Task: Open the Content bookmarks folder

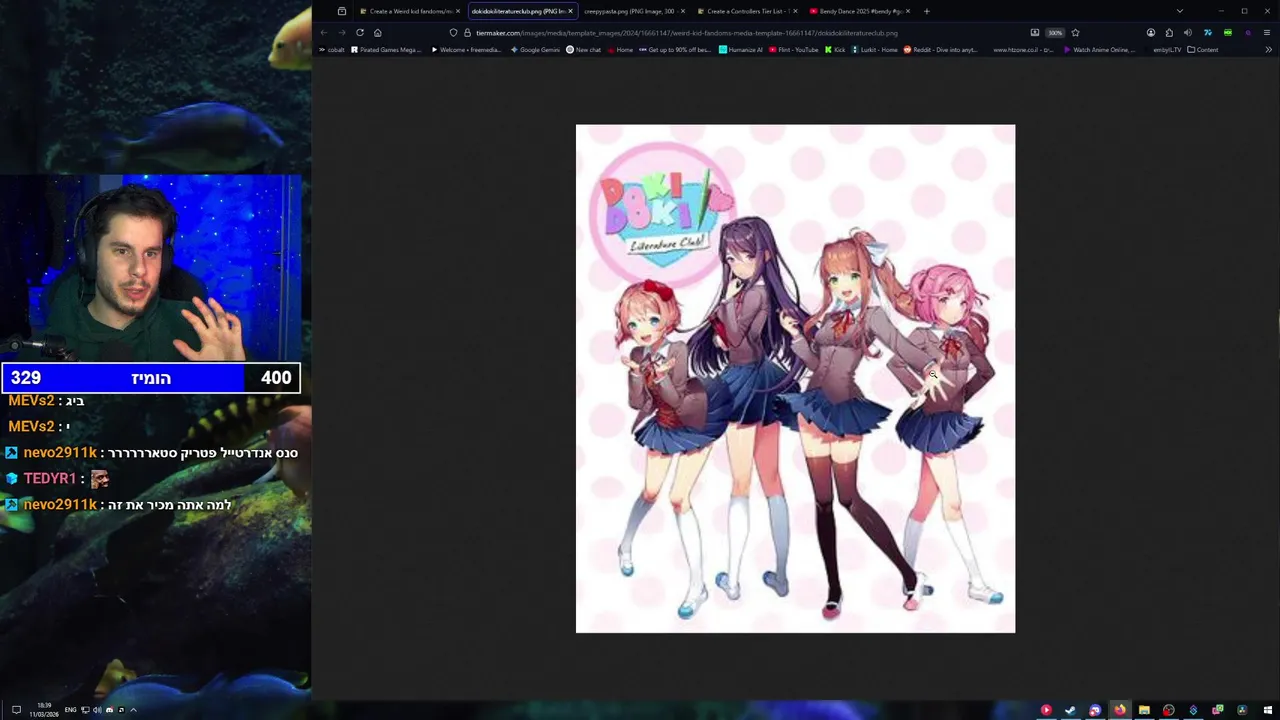Action: (x=1203, y=50)
